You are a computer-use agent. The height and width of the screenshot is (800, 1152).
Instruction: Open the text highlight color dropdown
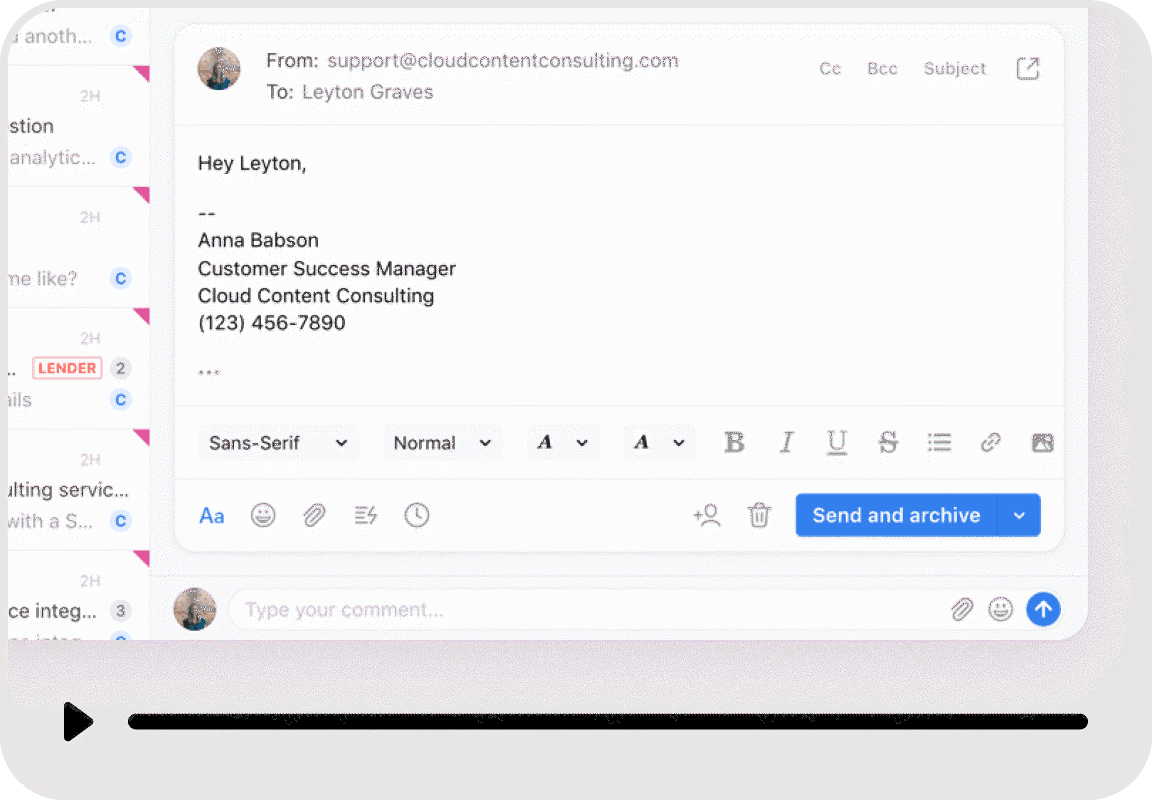pos(659,443)
